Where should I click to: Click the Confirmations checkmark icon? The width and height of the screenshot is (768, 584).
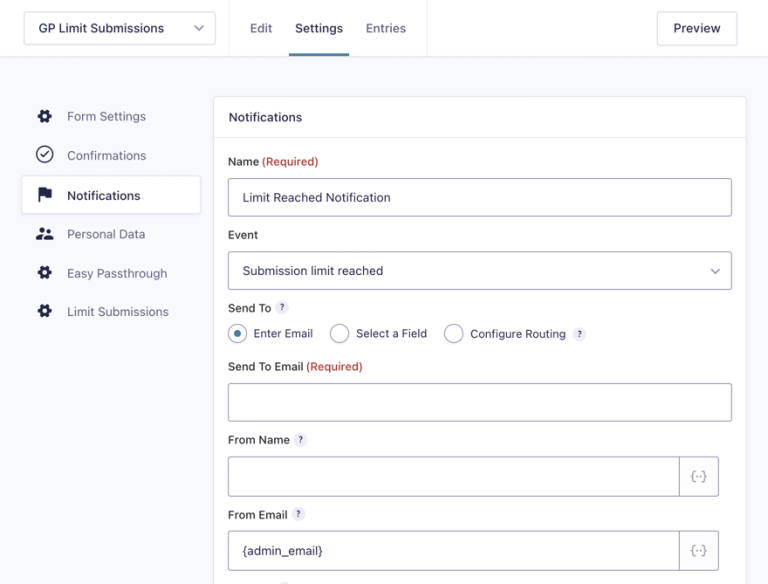[x=44, y=155]
